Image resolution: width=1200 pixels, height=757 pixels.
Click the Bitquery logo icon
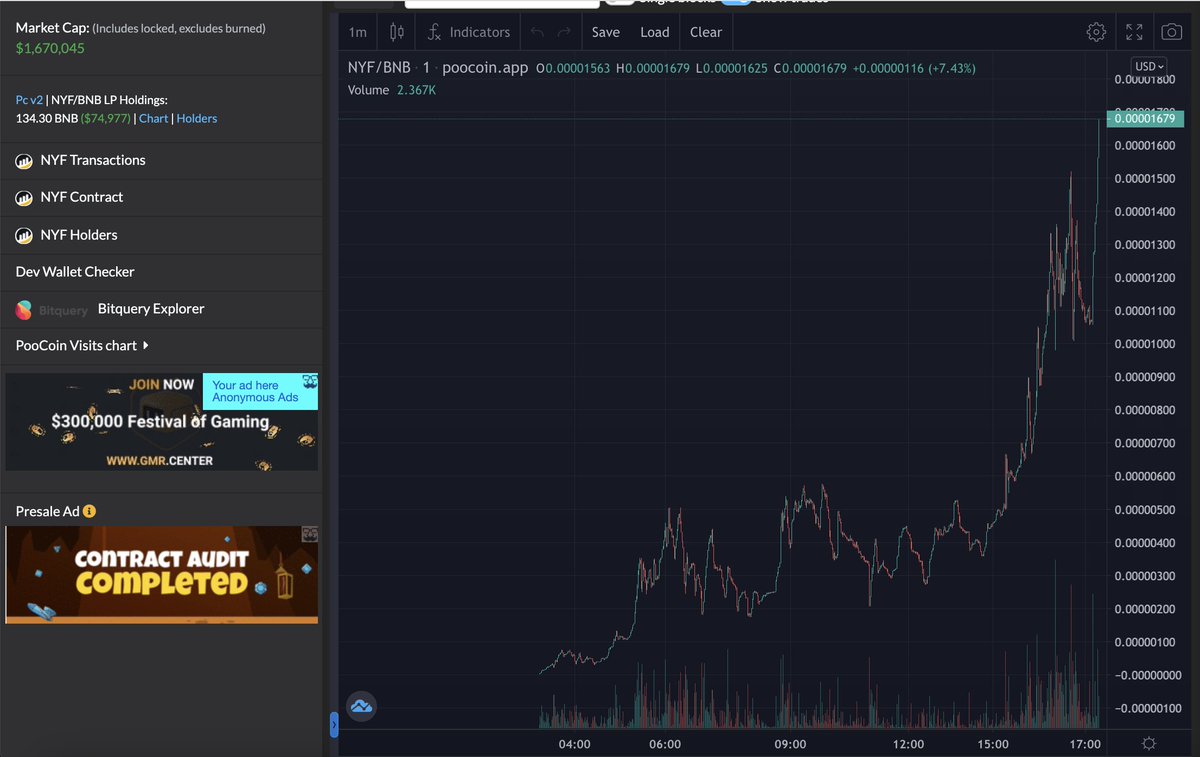tap(24, 310)
